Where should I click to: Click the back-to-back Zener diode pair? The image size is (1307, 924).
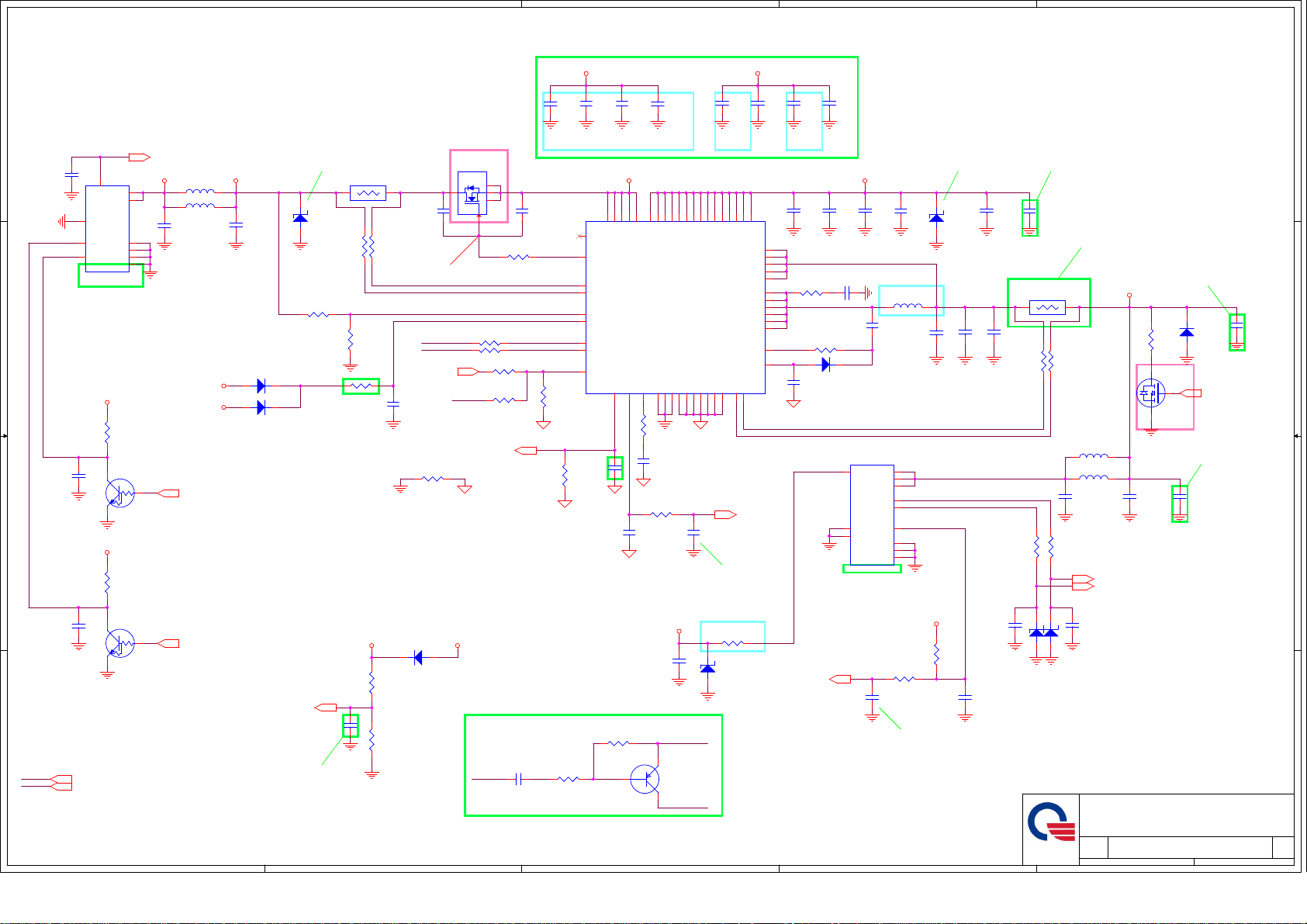click(x=1043, y=633)
